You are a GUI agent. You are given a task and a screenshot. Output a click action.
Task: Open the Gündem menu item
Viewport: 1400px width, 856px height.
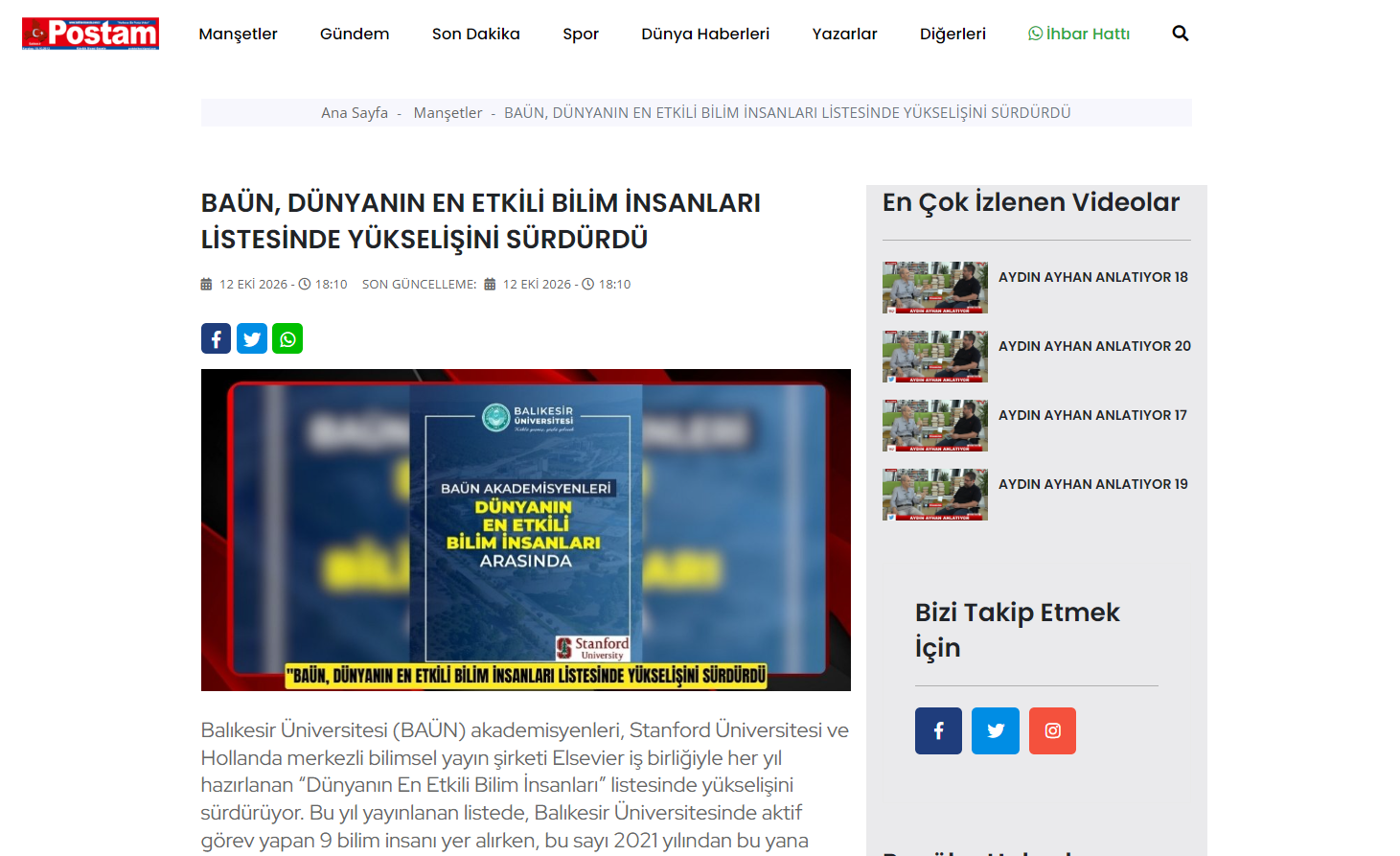coord(355,34)
